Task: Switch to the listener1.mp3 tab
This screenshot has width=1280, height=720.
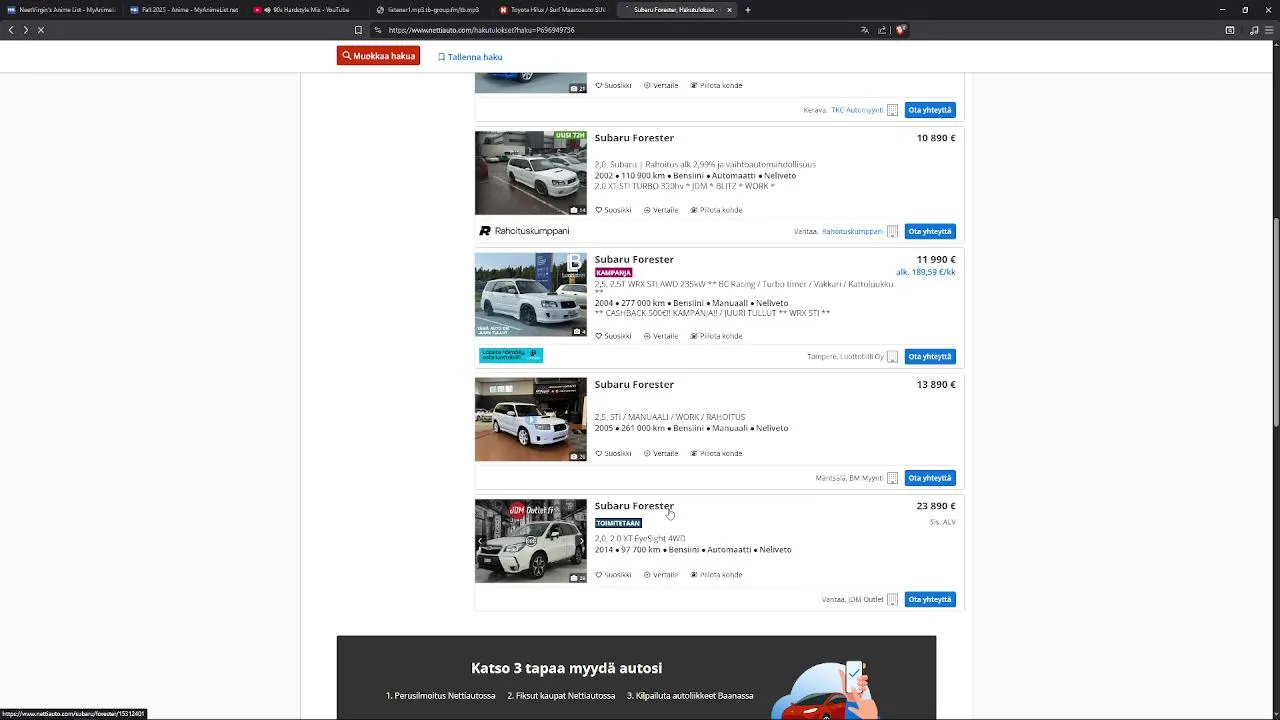Action: pyautogui.click(x=430, y=10)
